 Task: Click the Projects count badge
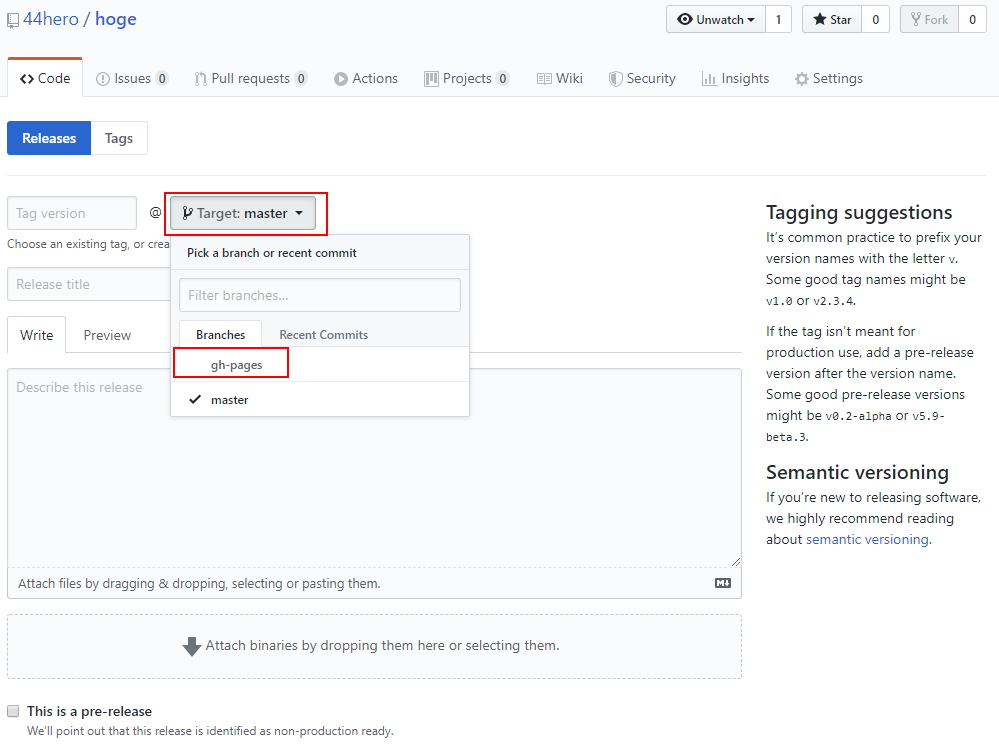point(503,78)
